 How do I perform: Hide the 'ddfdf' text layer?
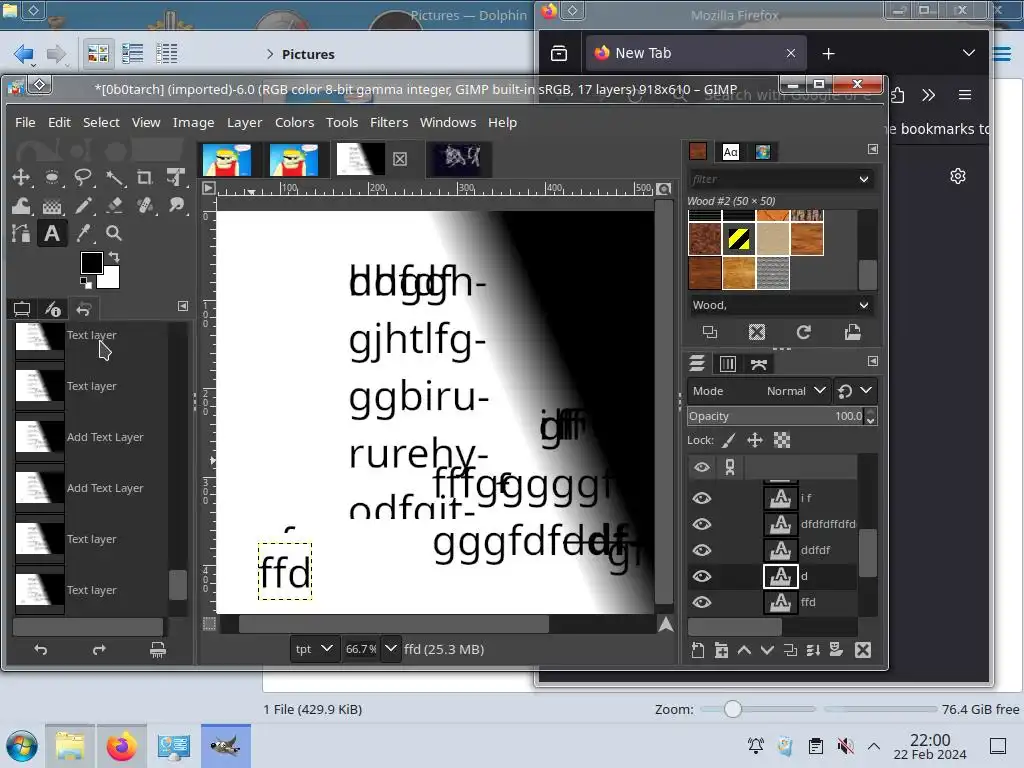pyautogui.click(x=701, y=551)
